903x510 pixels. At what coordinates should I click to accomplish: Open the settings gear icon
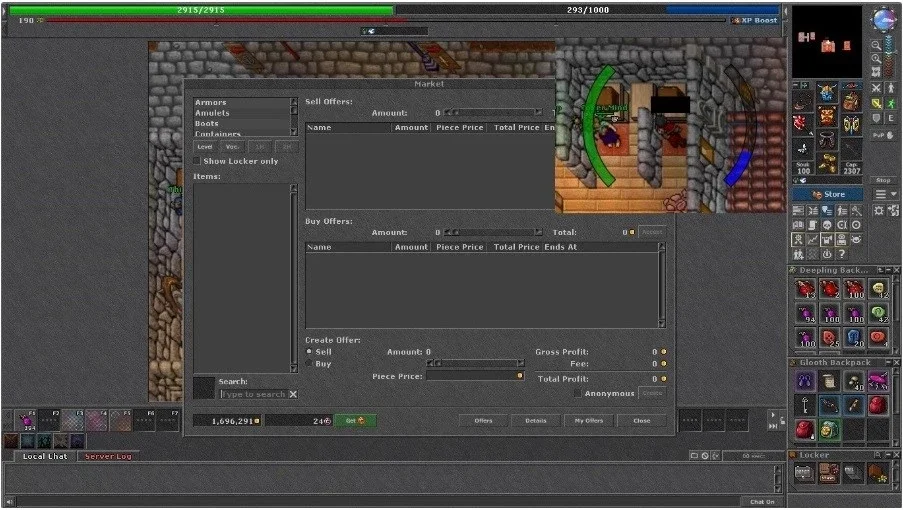878,211
